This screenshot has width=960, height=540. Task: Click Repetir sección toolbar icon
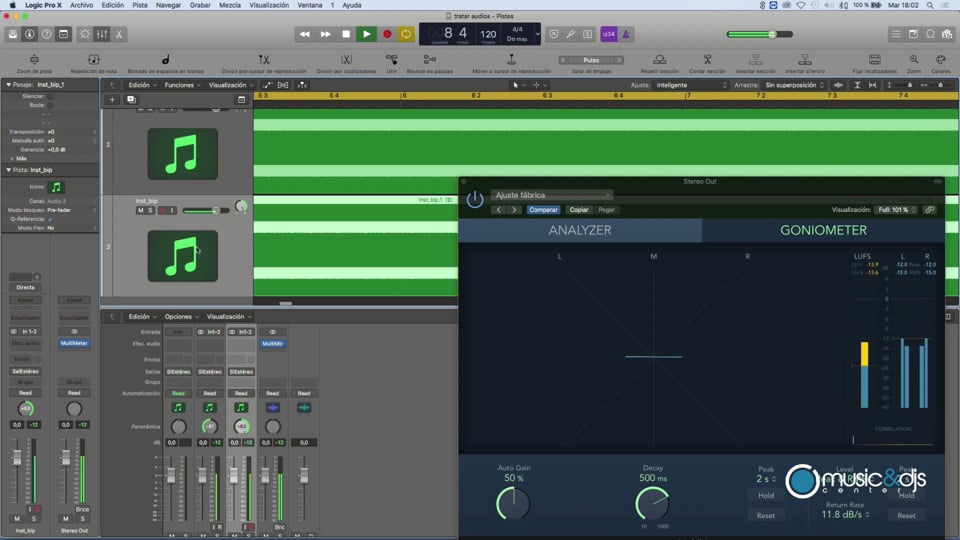coord(659,59)
